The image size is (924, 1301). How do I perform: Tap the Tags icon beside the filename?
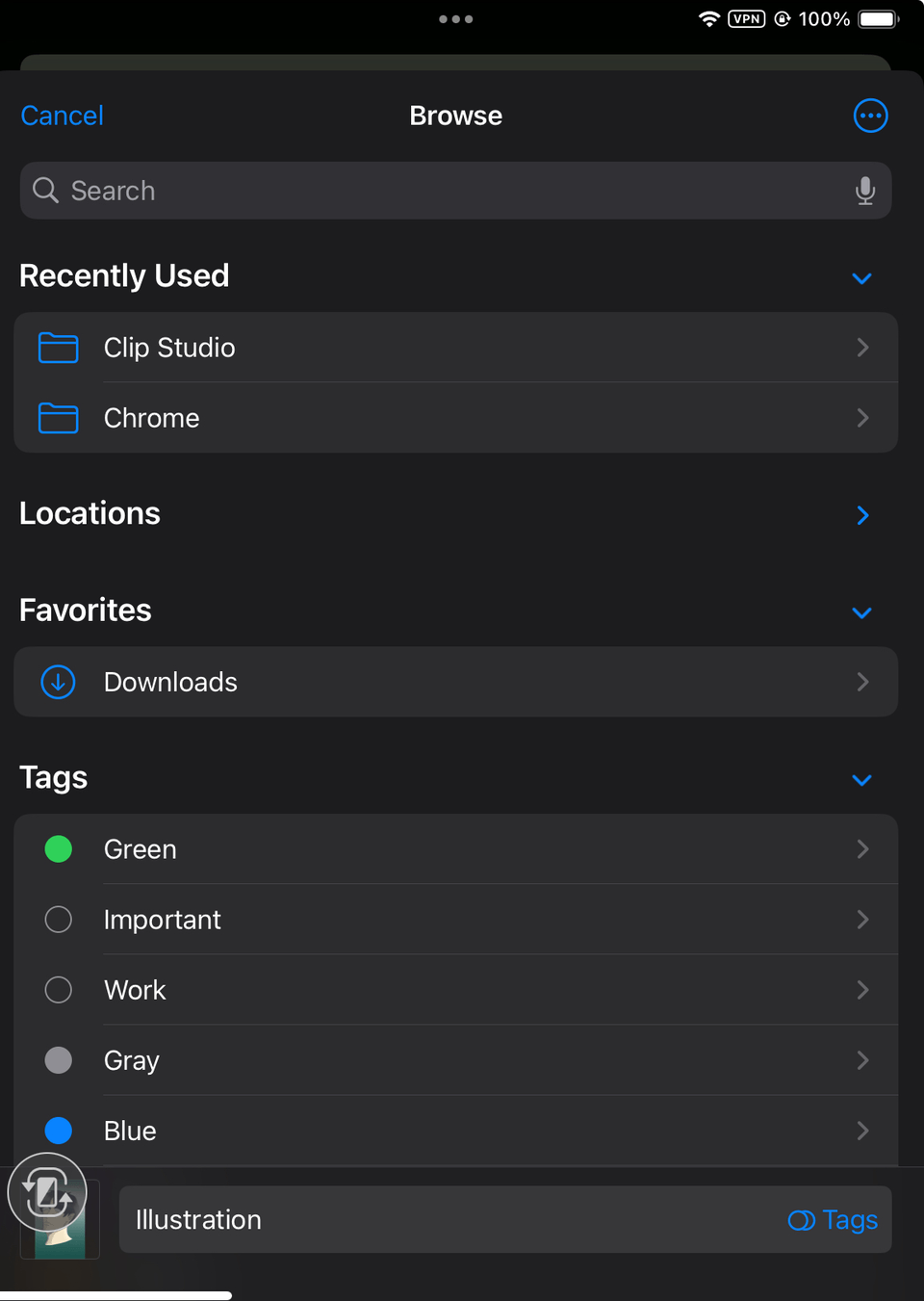(x=800, y=1220)
